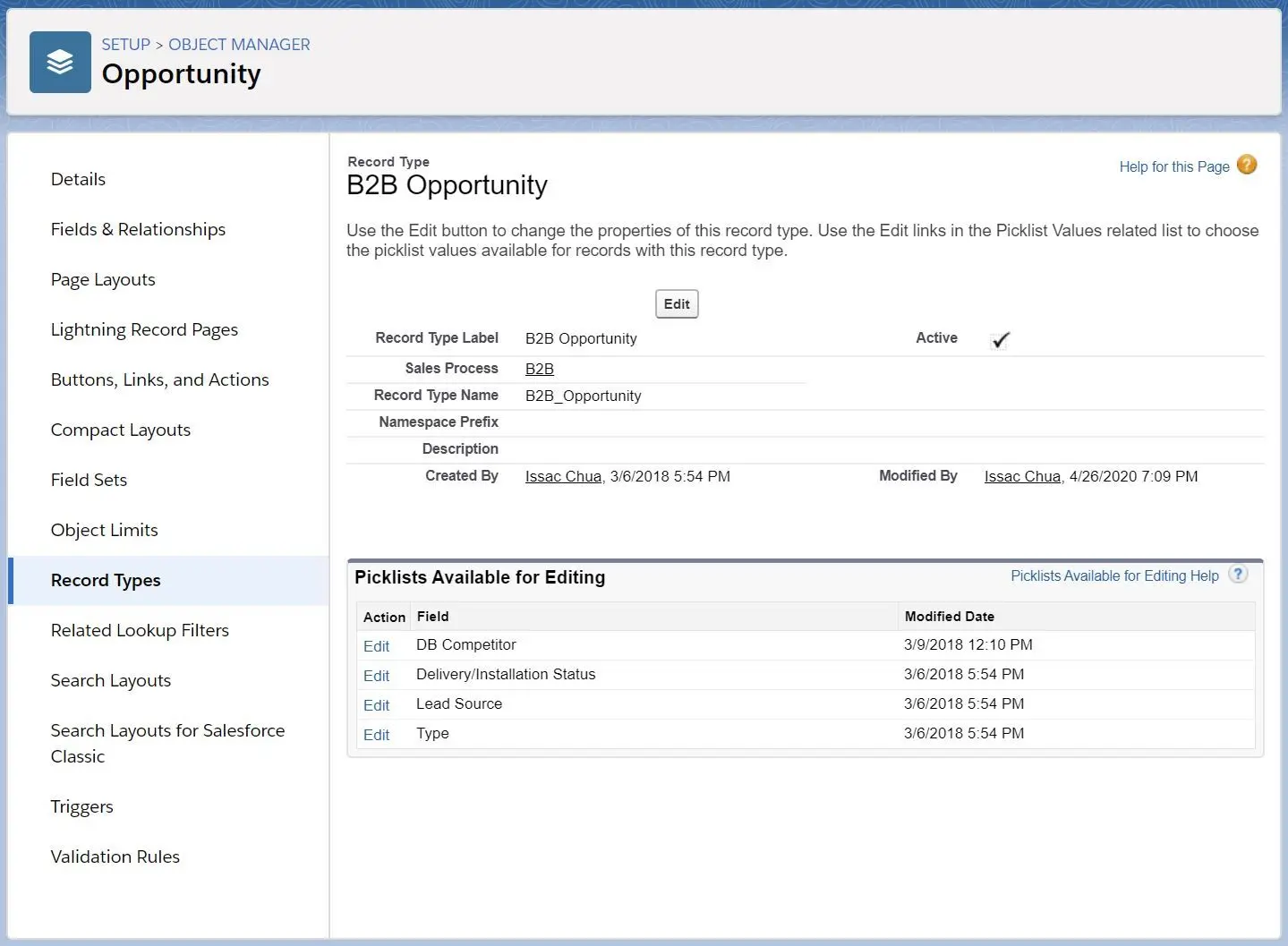The height and width of the screenshot is (946, 1288).
Task: Edit the DB Competitor picklist
Action: coord(376,646)
